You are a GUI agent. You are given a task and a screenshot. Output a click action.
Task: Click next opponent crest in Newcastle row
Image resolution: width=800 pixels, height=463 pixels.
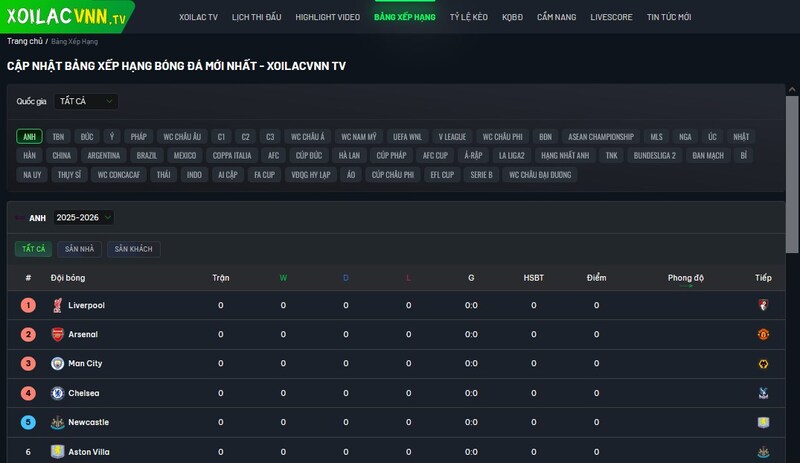(x=763, y=422)
